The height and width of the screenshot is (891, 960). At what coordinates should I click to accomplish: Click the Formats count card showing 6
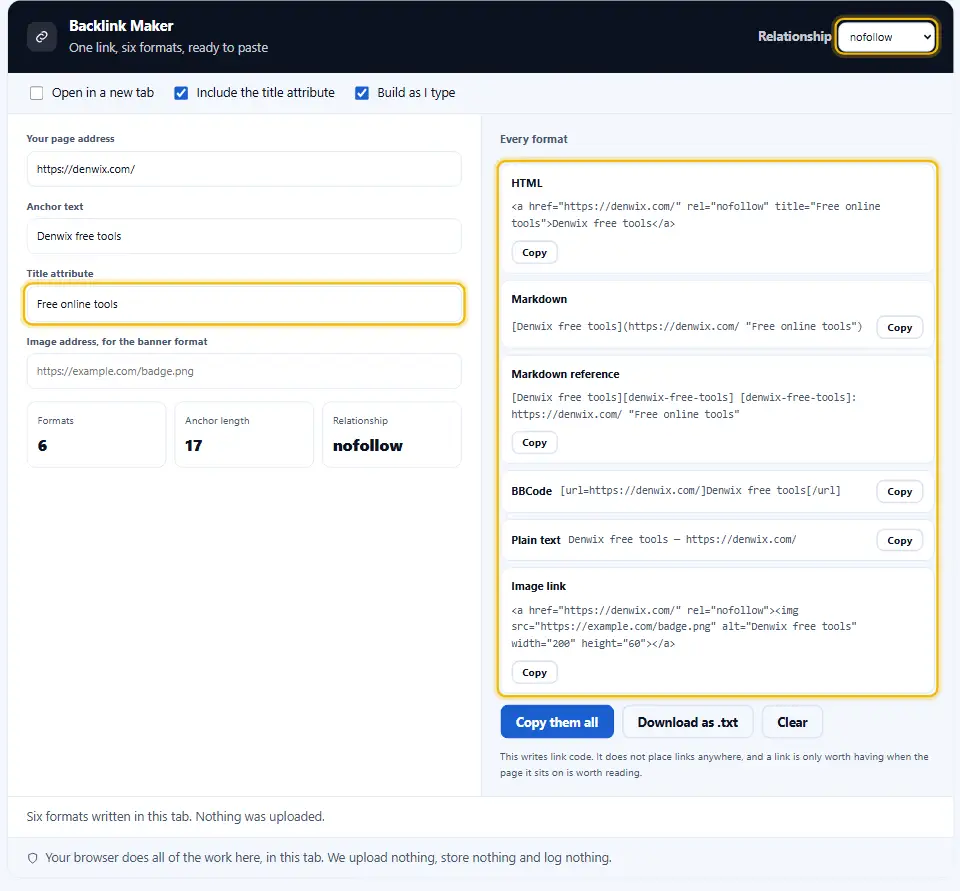click(x=96, y=435)
